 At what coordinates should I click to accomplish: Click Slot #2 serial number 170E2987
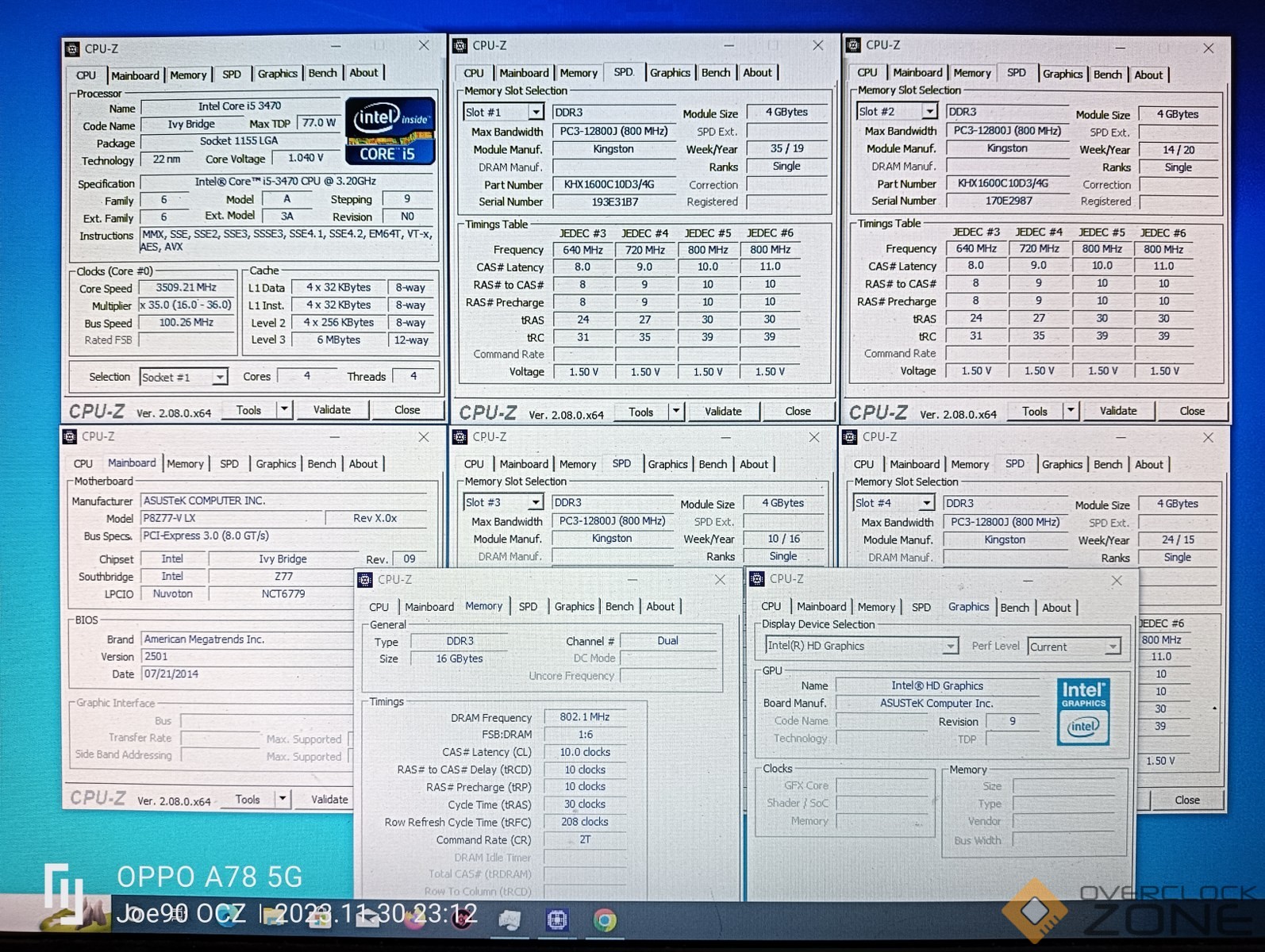(x=1009, y=201)
